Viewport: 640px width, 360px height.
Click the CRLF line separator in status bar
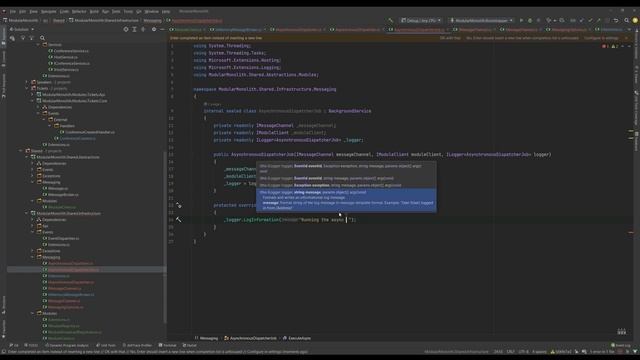(511, 351)
